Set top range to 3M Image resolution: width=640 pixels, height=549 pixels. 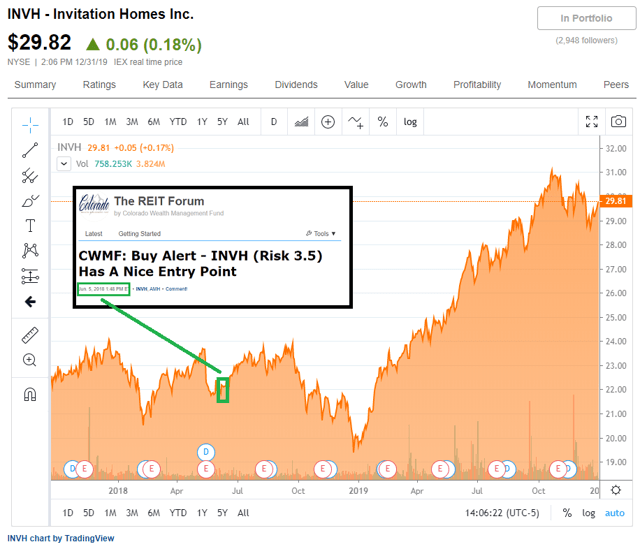coord(132,122)
